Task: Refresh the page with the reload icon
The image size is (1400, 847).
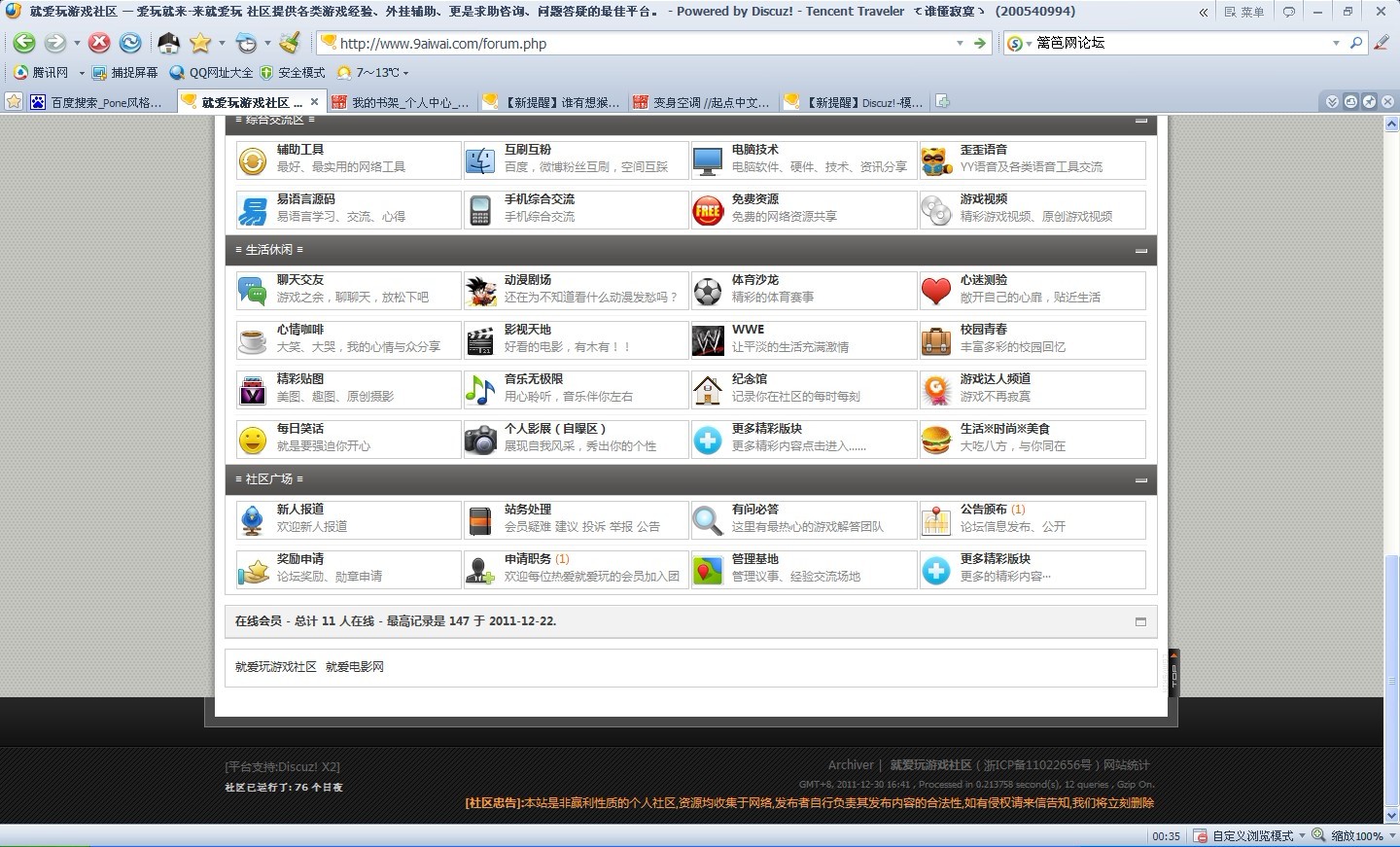Action: point(130,43)
